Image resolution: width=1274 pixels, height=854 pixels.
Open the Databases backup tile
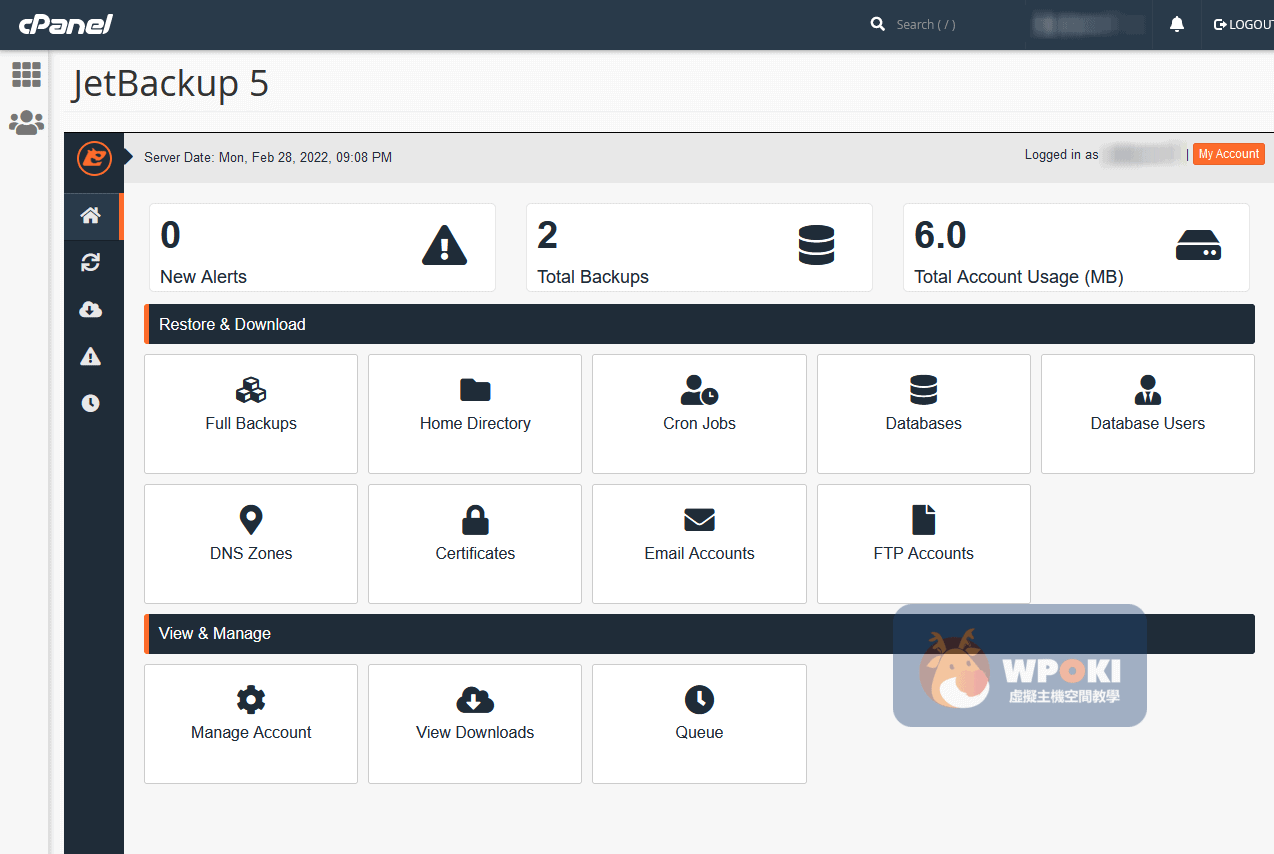923,413
